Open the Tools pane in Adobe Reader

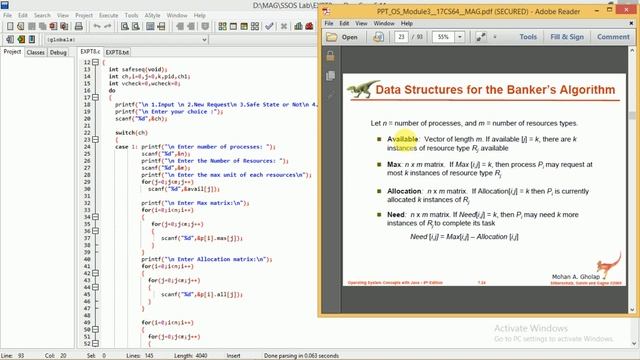pos(528,37)
